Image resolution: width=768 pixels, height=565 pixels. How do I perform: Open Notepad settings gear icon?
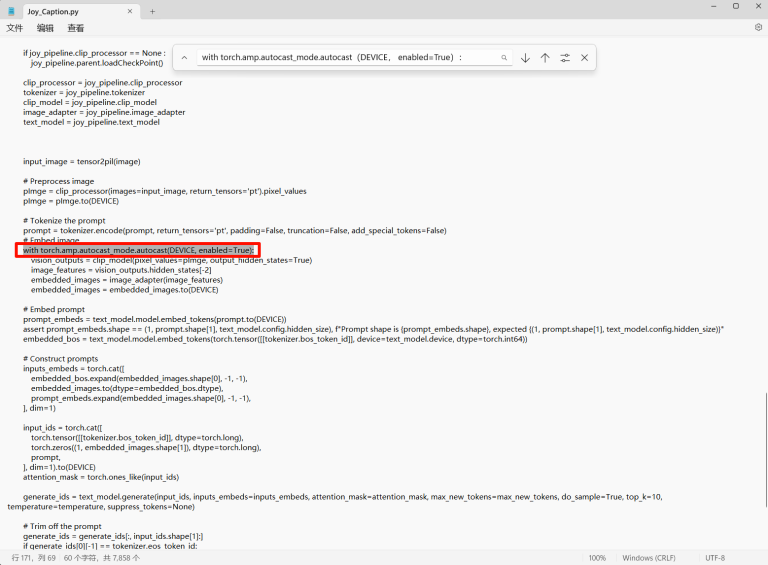click(x=757, y=28)
